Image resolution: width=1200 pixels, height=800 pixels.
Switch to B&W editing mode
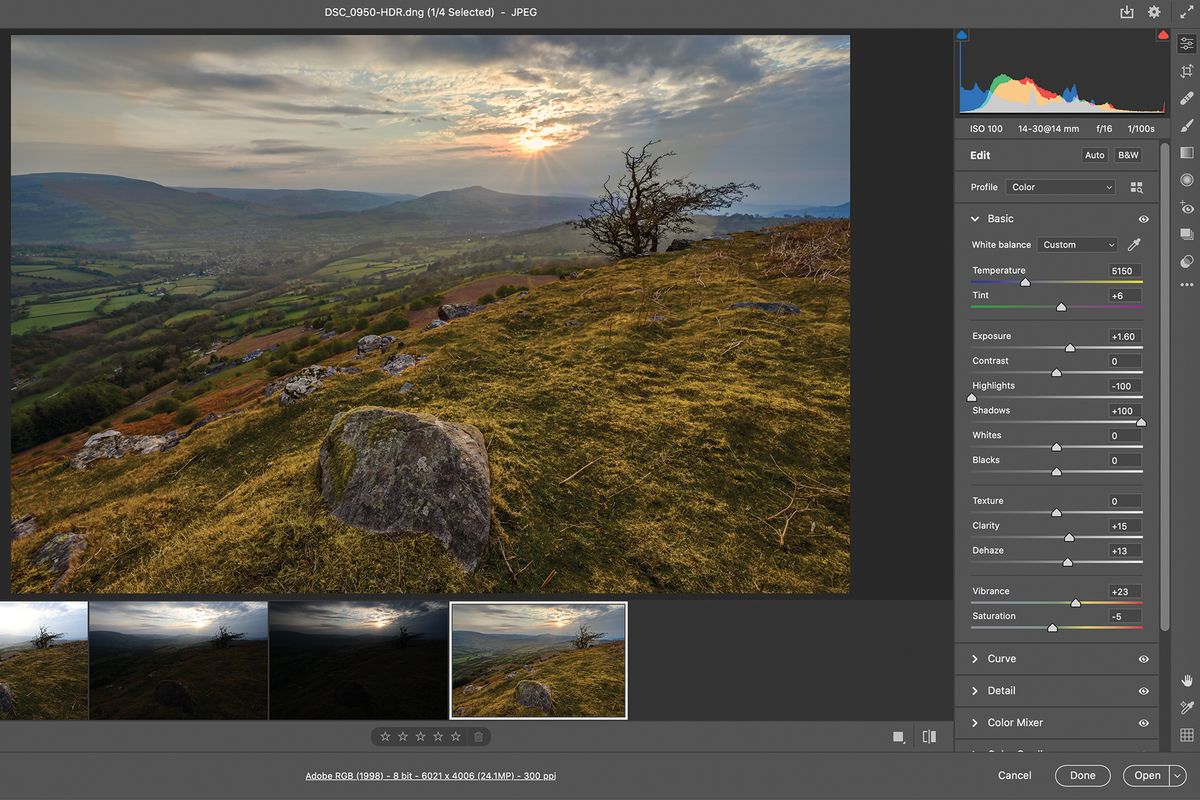[x=1127, y=155]
